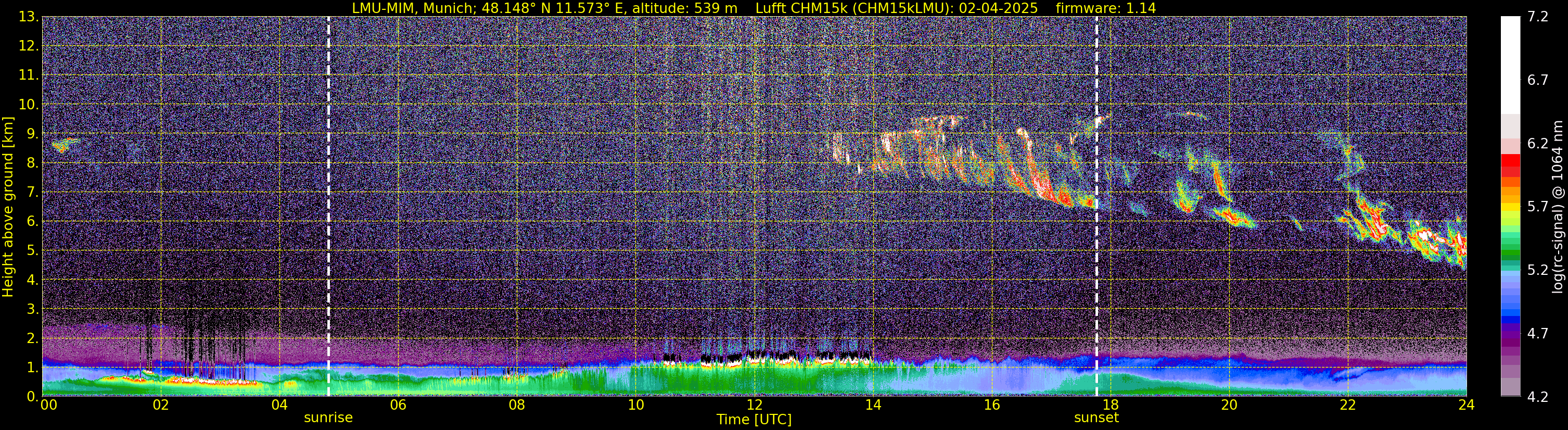Viewport: 1568px width, 430px height.
Task: Click the colorbar tick value 6.7
Action: 1538,80
